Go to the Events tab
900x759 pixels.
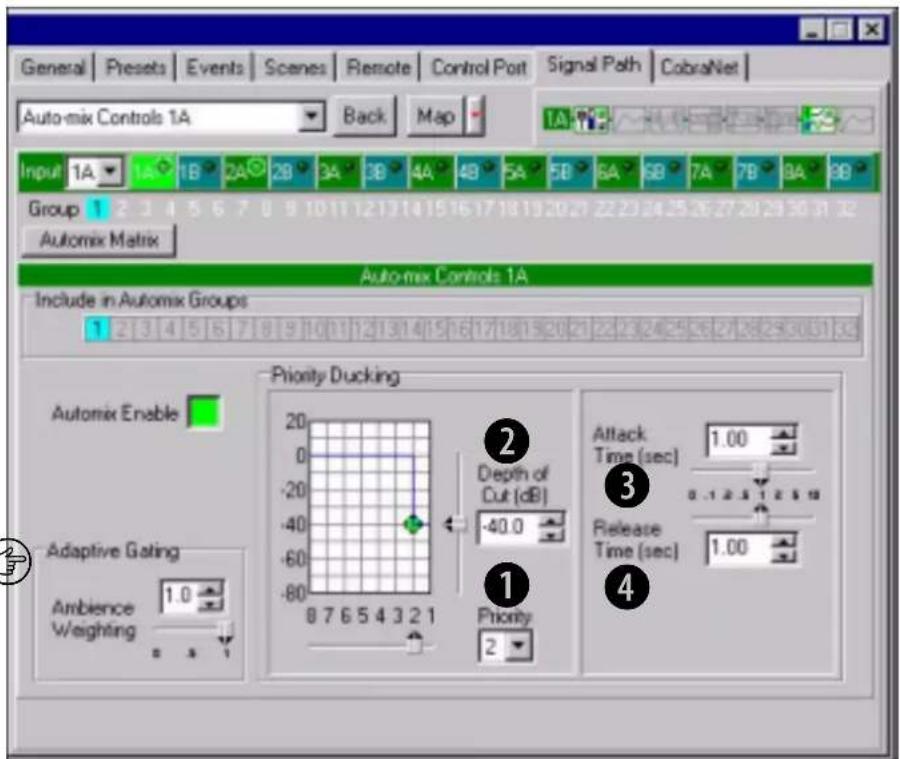tap(215, 68)
